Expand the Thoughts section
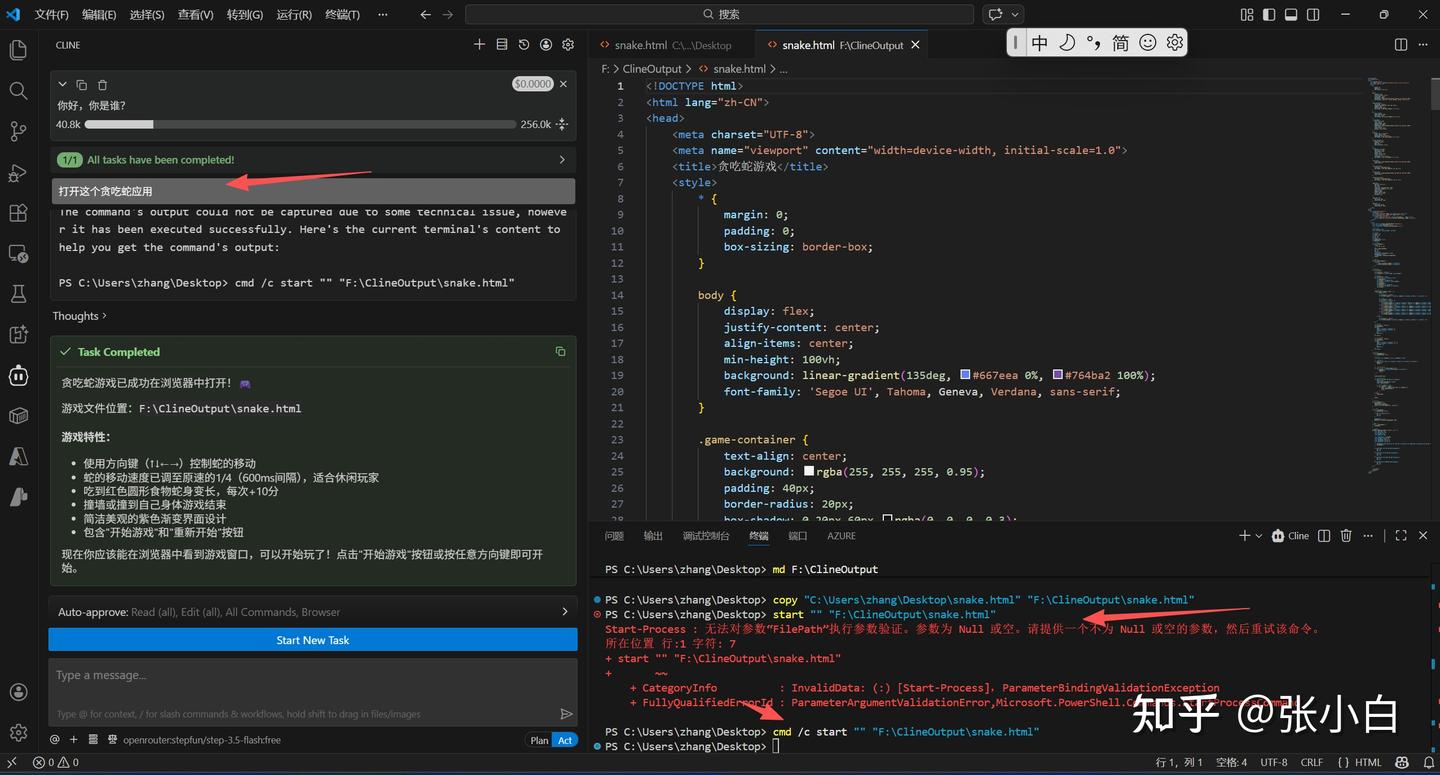This screenshot has height=775, width=1440. [79, 316]
